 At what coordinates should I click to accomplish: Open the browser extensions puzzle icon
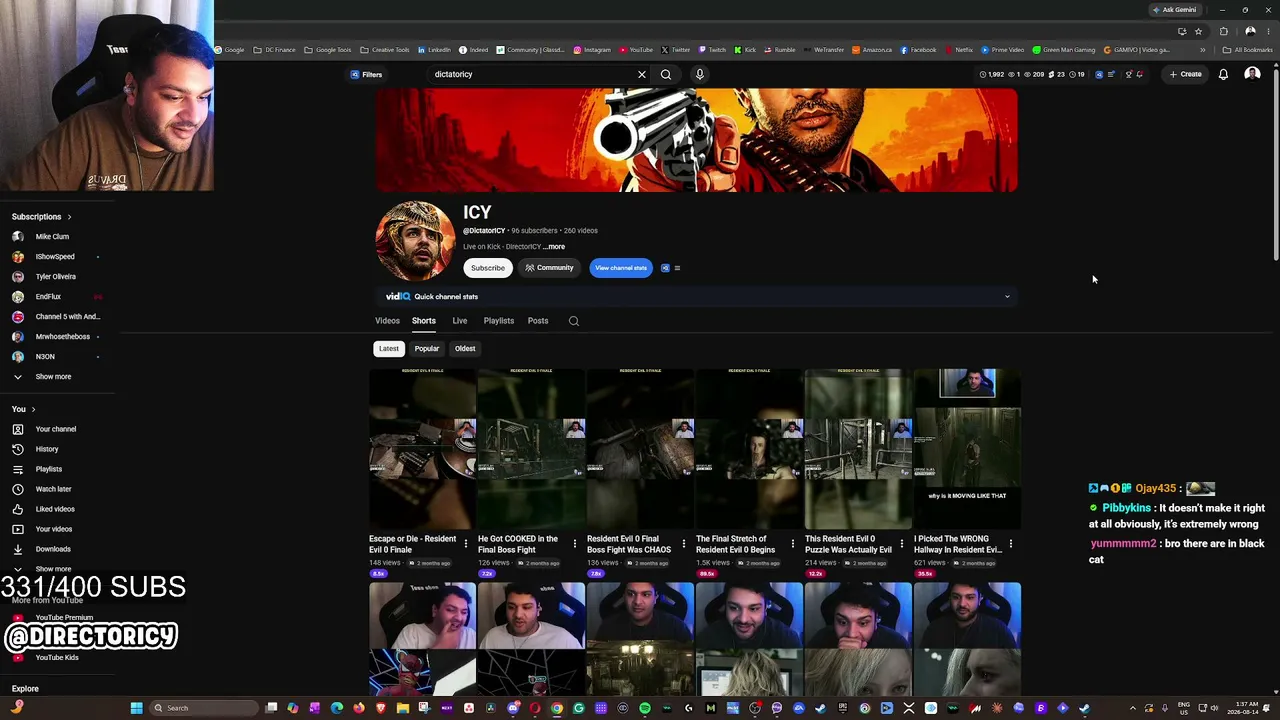(x=1223, y=31)
